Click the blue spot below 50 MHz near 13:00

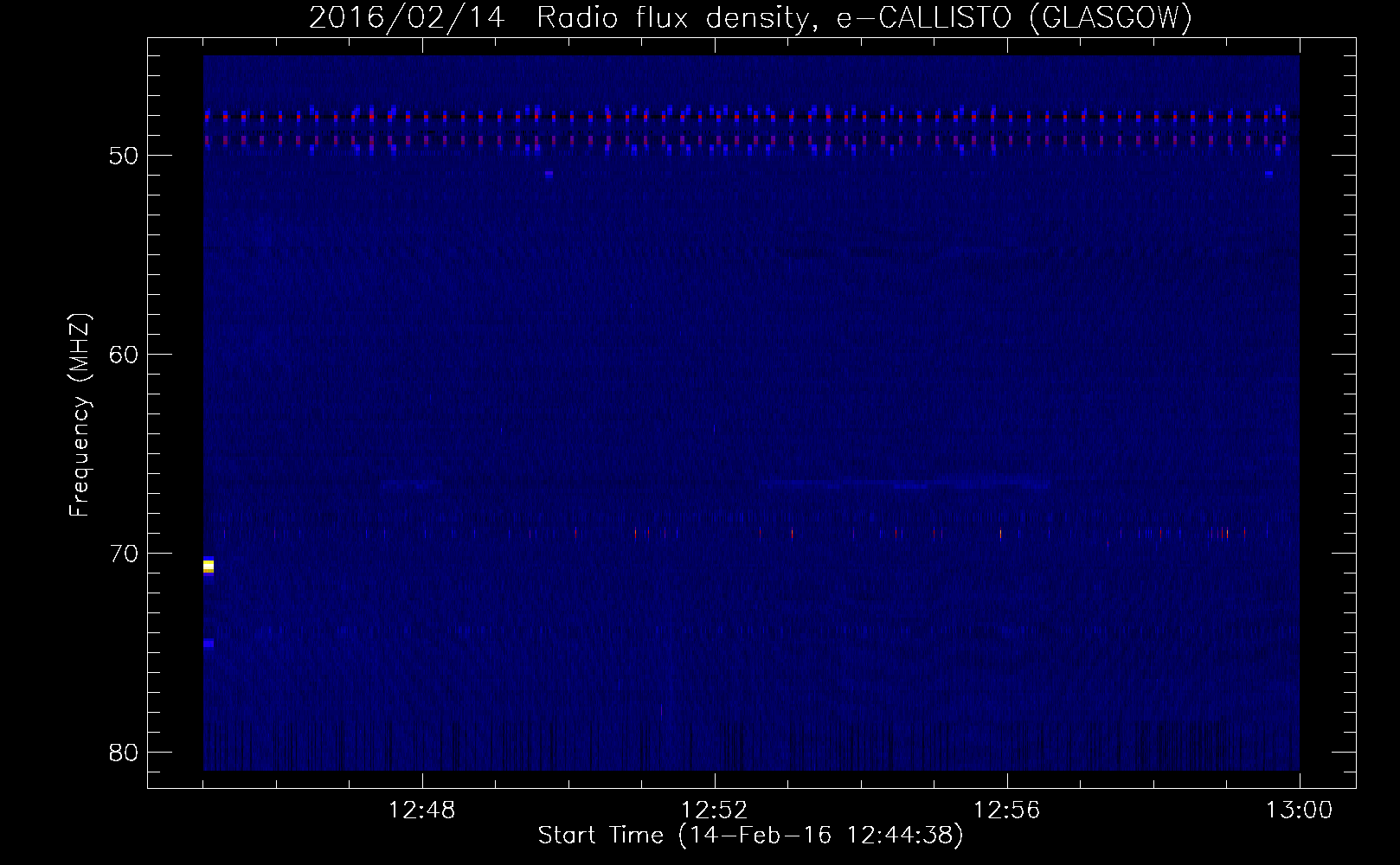coord(1268,174)
